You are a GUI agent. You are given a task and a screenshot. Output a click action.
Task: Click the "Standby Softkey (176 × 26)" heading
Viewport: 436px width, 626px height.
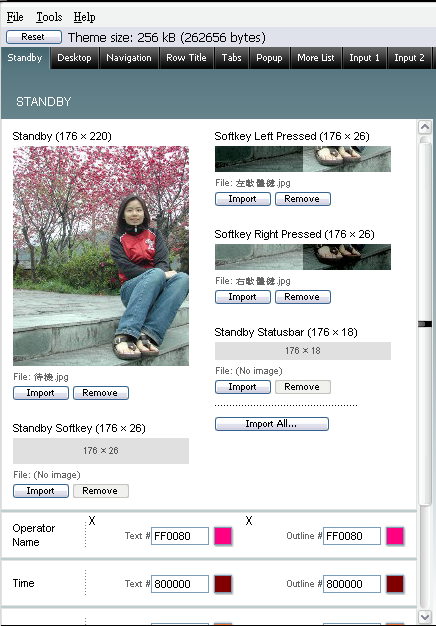tap(79, 428)
